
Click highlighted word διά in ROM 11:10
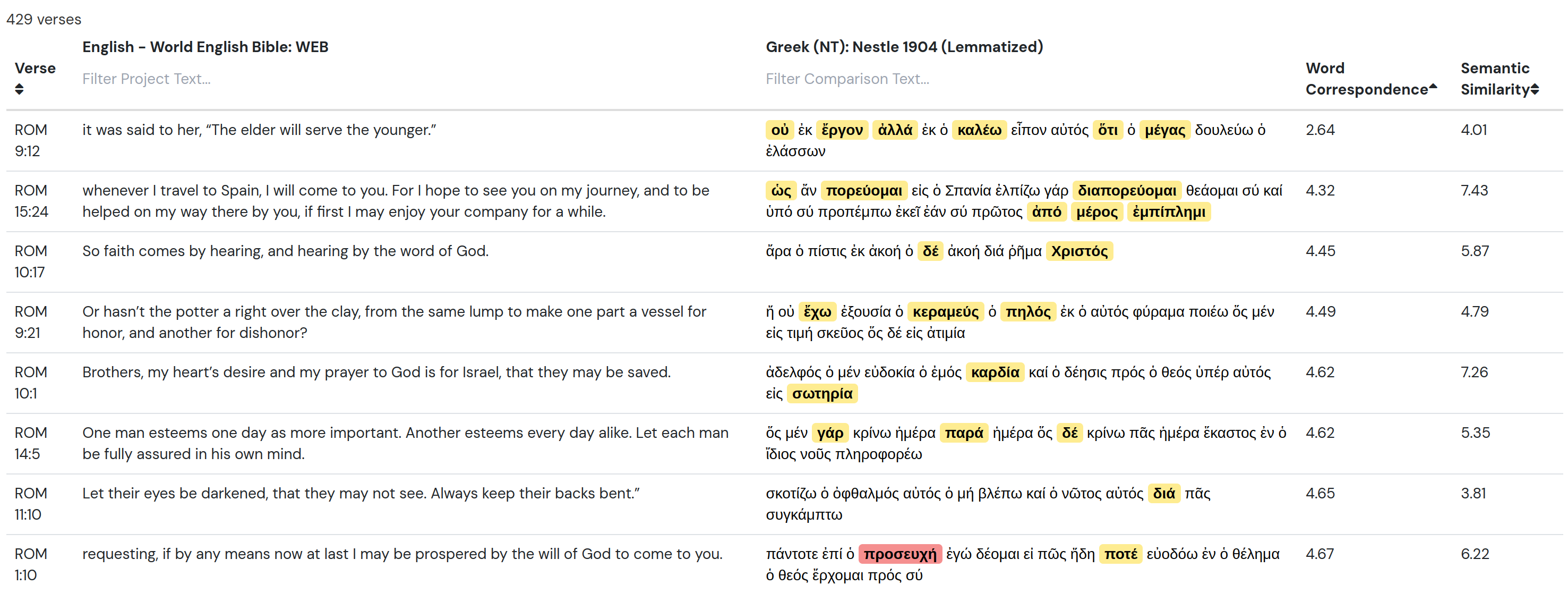pyautogui.click(x=1164, y=494)
